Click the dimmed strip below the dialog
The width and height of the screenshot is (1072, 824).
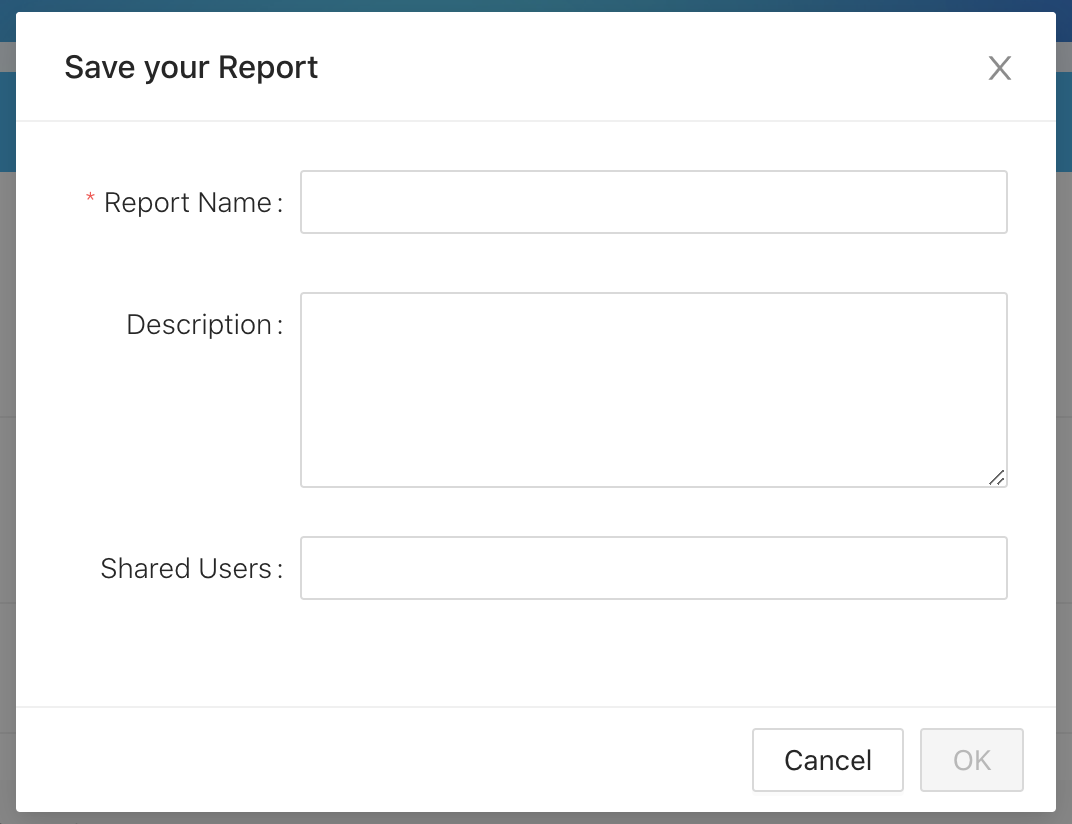coord(536,818)
